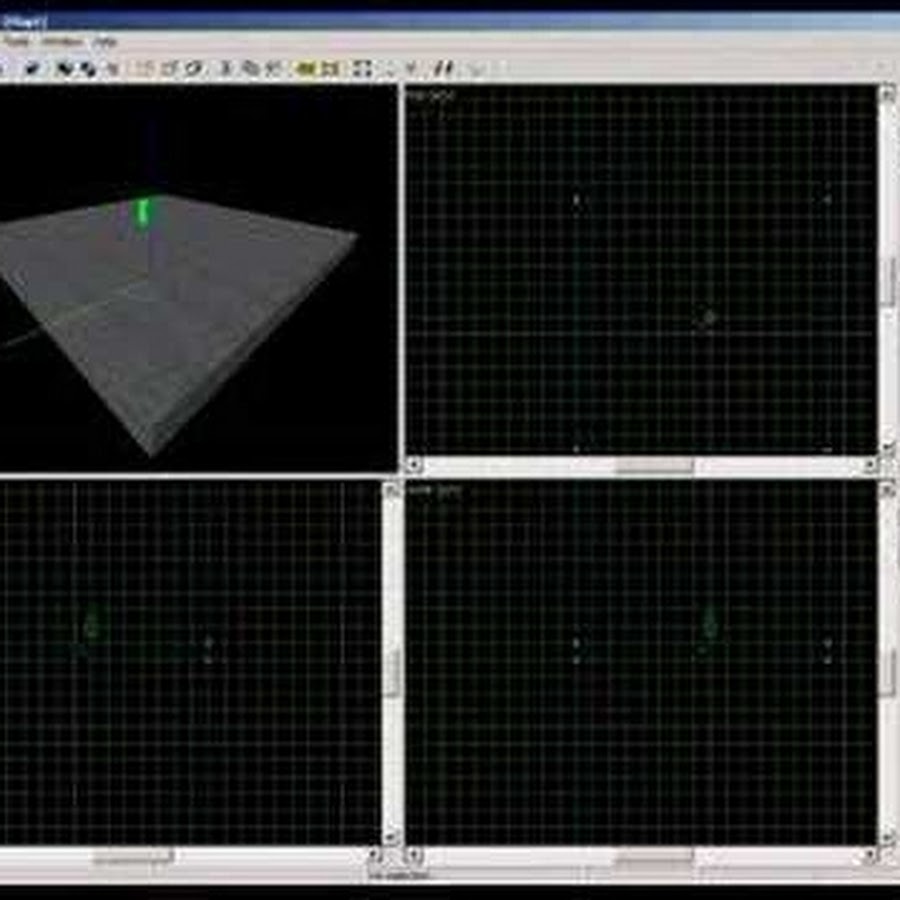Click the bottom-right view's scroll-right arrow
900x900 pixels.
869,856
